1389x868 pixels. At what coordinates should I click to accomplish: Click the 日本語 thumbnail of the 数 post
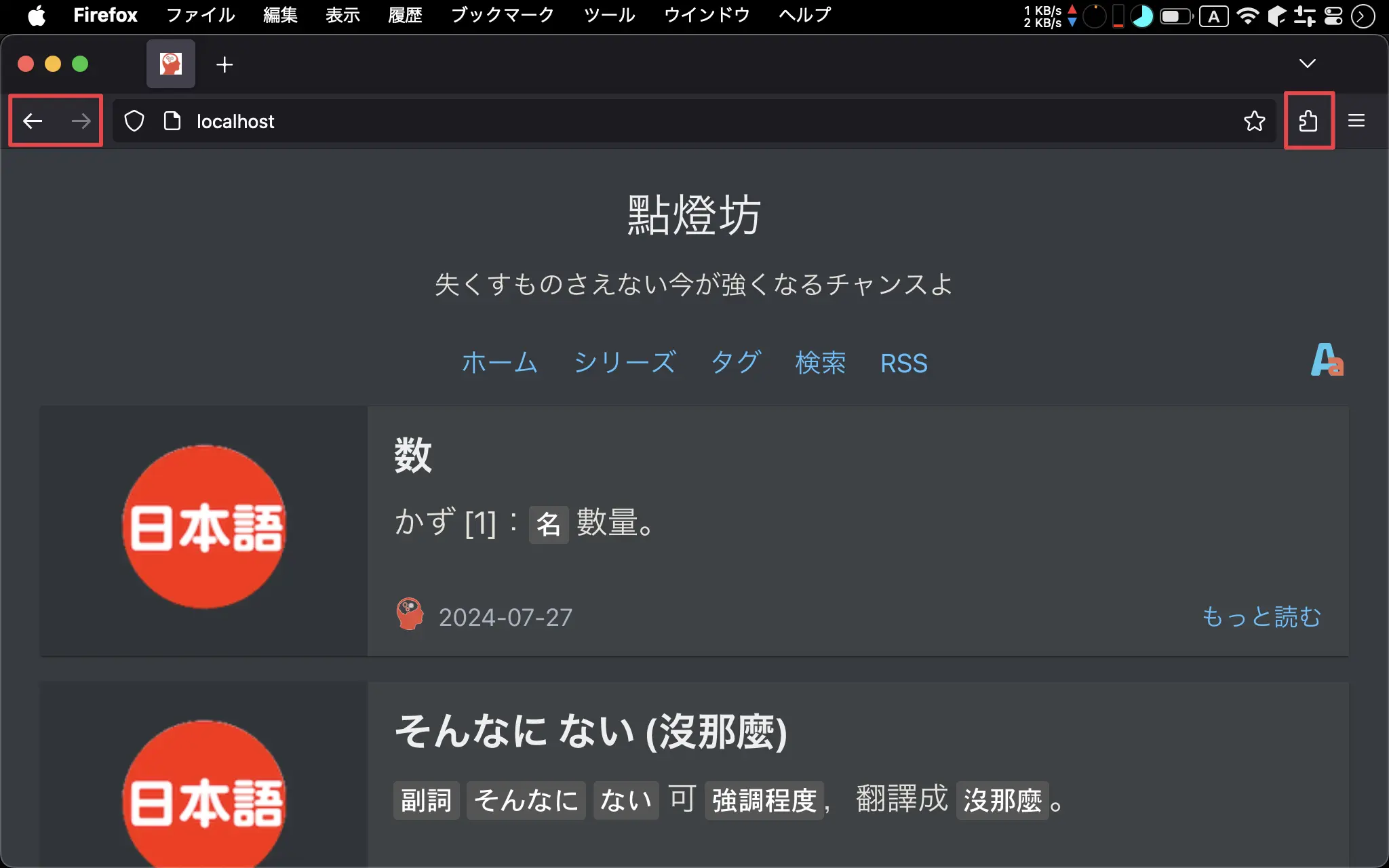204,527
